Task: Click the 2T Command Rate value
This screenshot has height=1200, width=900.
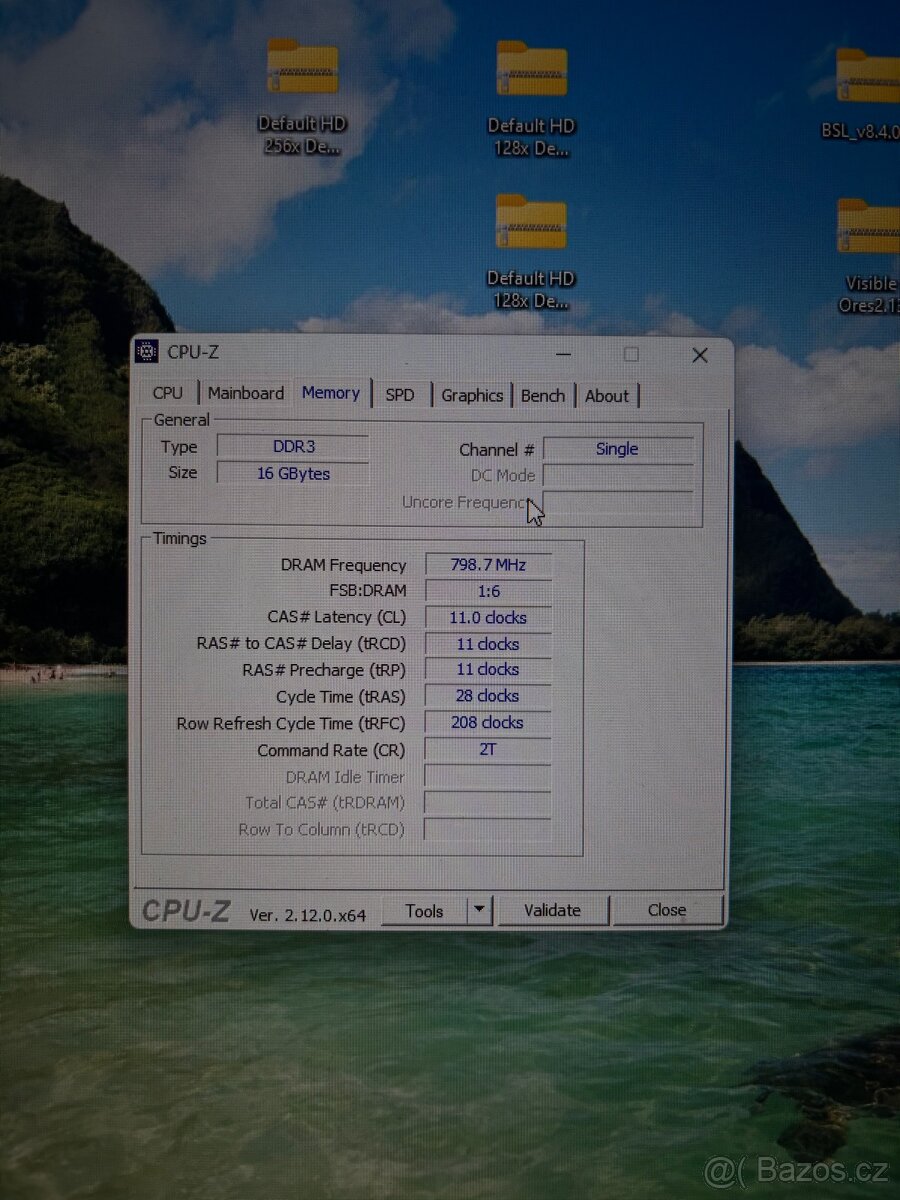Action: coord(488,749)
